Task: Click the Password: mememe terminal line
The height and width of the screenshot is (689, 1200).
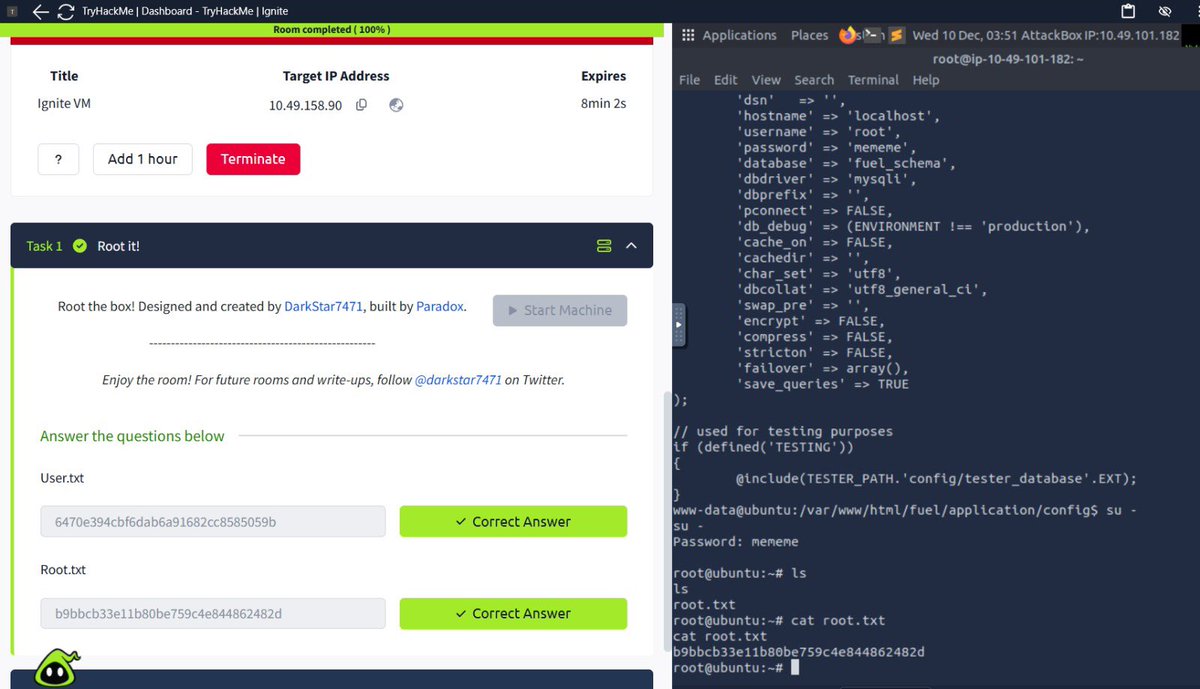Action: (736, 542)
